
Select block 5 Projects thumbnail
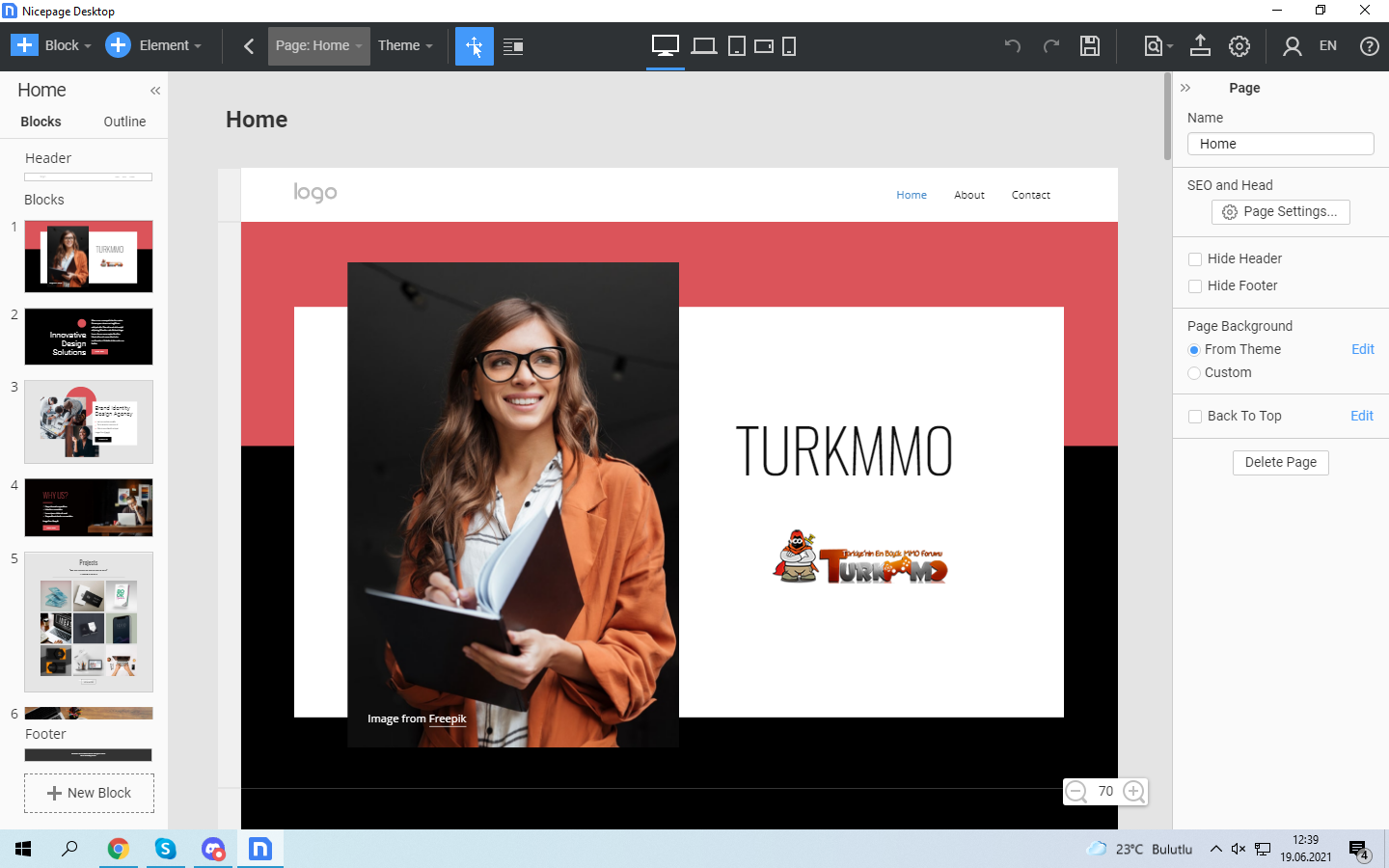coord(89,622)
